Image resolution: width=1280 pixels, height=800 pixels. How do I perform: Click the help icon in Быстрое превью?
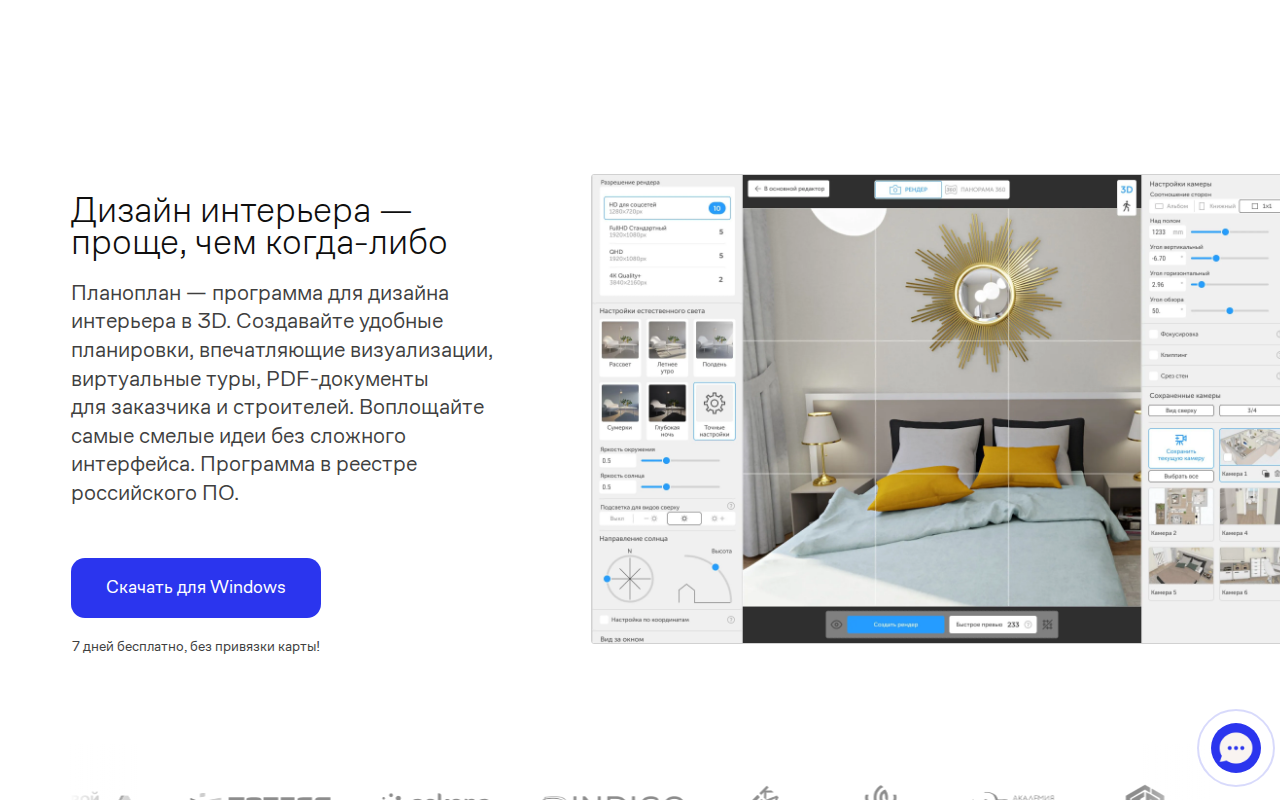(x=1027, y=624)
